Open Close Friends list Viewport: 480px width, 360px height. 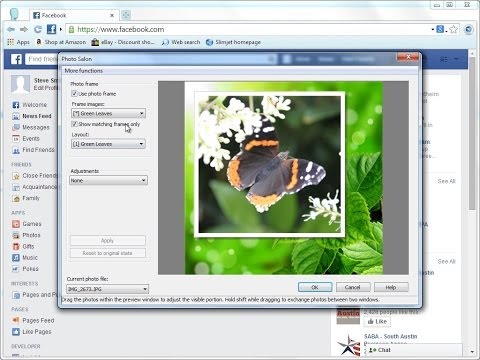click(35, 176)
